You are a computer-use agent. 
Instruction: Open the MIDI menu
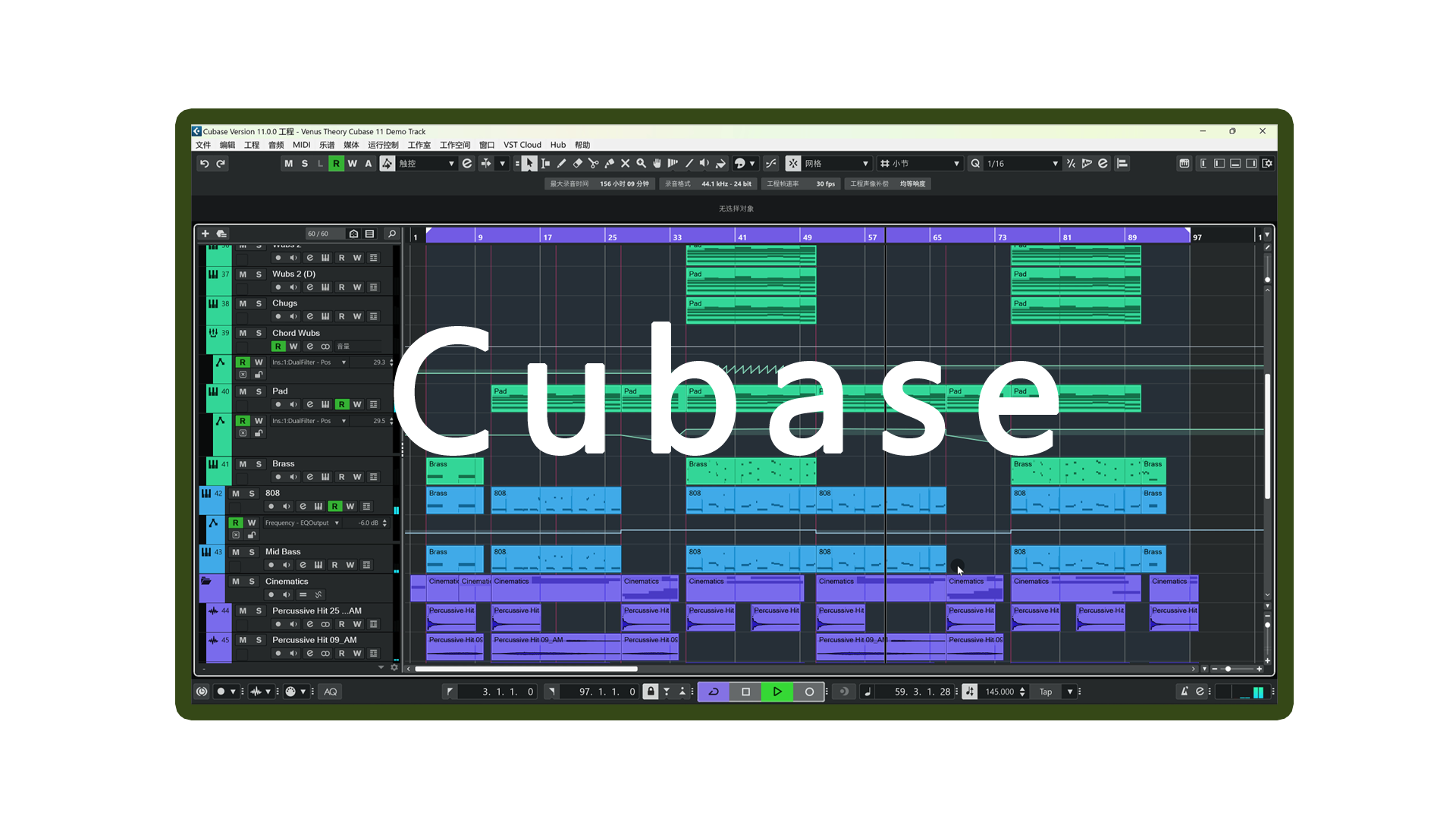[301, 145]
